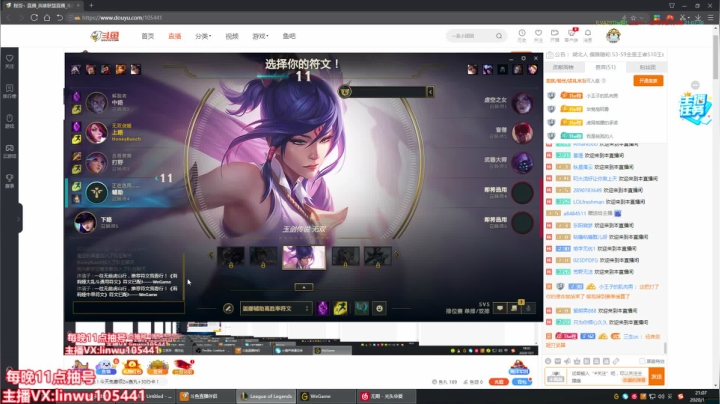Select the 直播 nav item
The height and width of the screenshot is (404, 720).
click(x=174, y=36)
